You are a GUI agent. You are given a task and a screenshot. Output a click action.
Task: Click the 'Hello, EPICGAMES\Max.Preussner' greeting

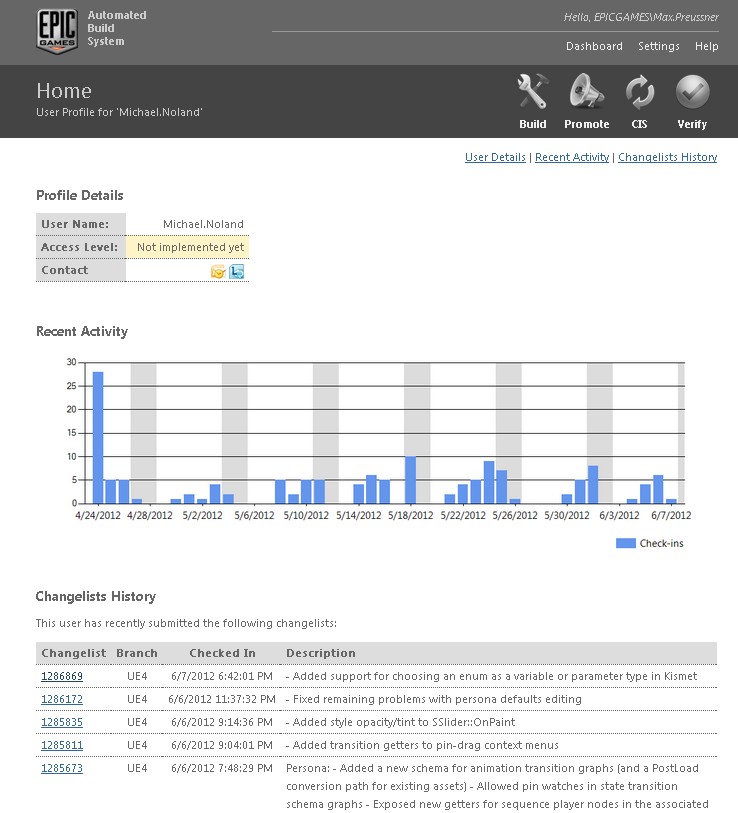(x=641, y=17)
